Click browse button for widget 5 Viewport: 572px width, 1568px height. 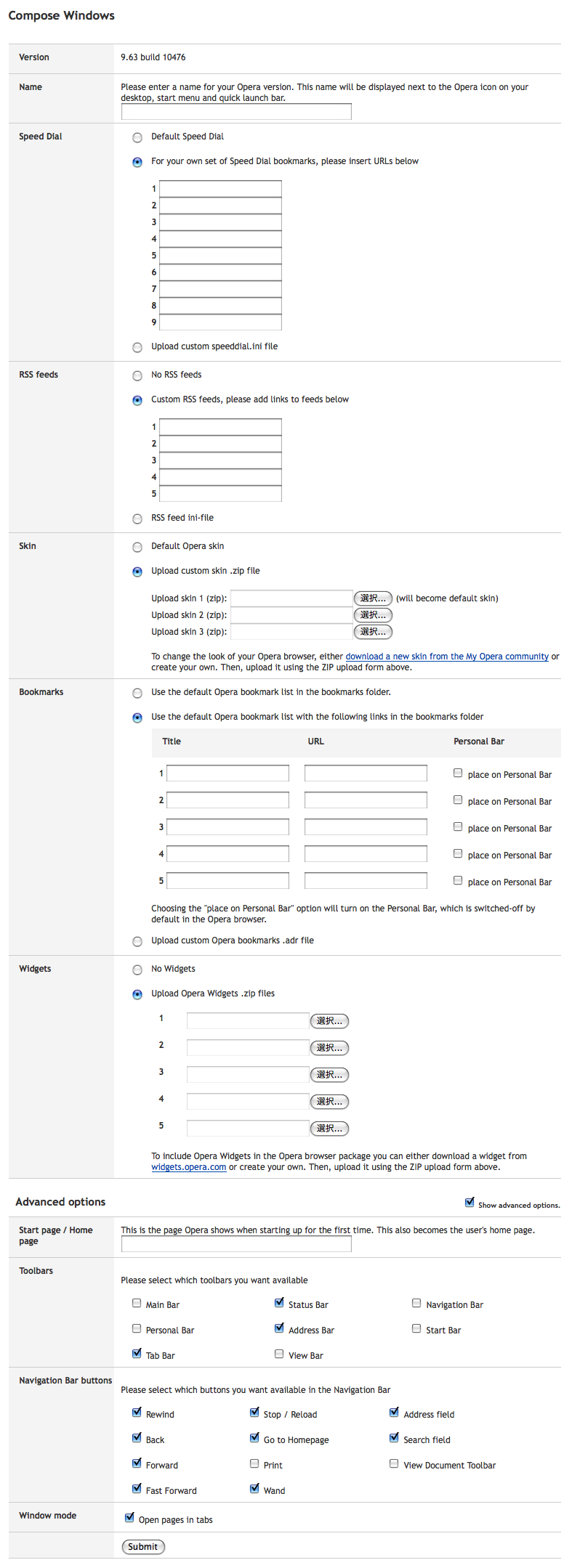tap(329, 1129)
